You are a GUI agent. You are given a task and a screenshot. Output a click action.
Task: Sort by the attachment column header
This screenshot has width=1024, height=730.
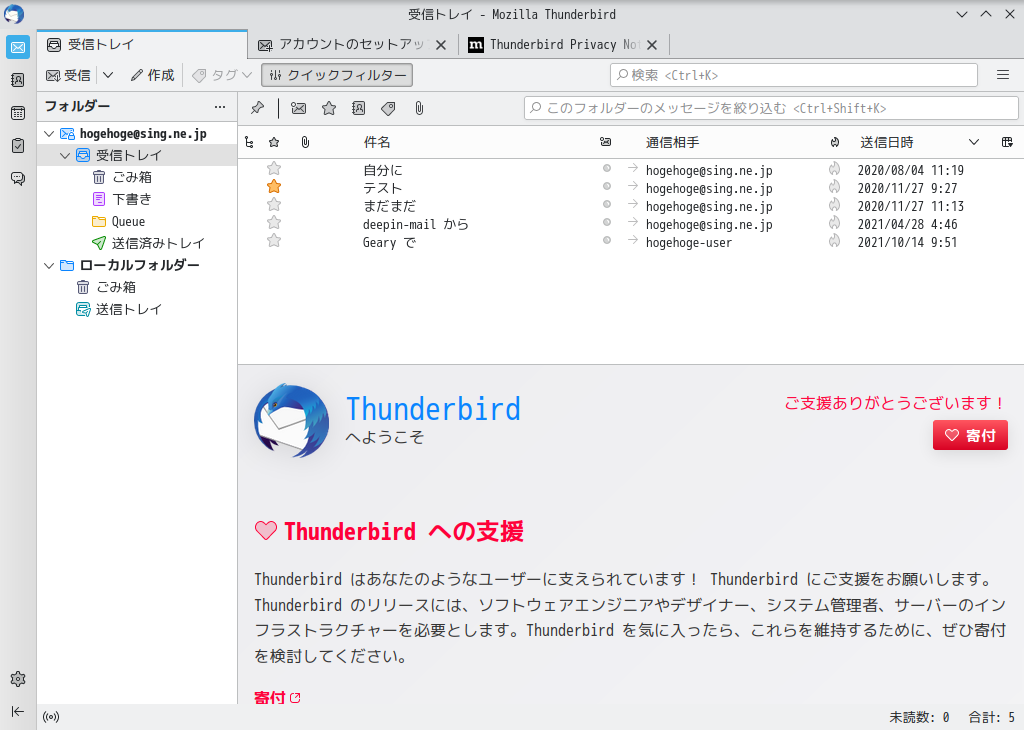305,142
